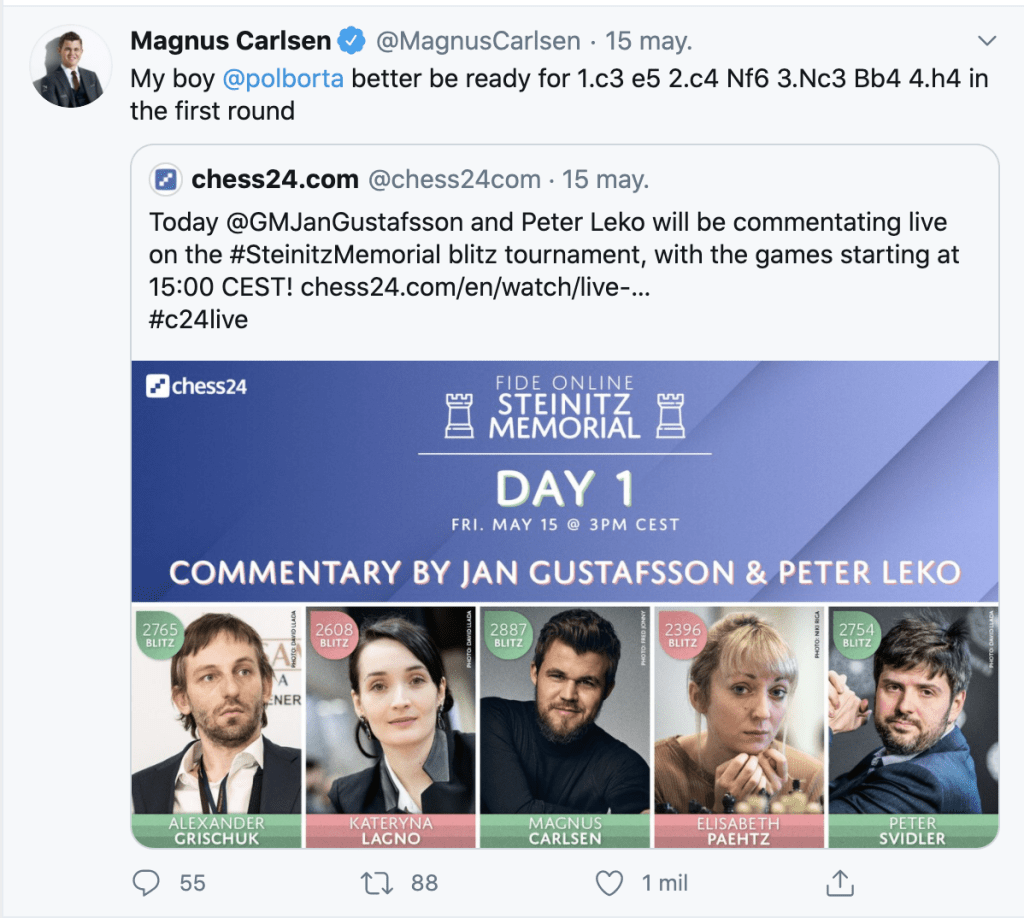Select Kateryna Lagno's player card
Image resolution: width=1024 pixels, height=918 pixels.
[x=391, y=725]
